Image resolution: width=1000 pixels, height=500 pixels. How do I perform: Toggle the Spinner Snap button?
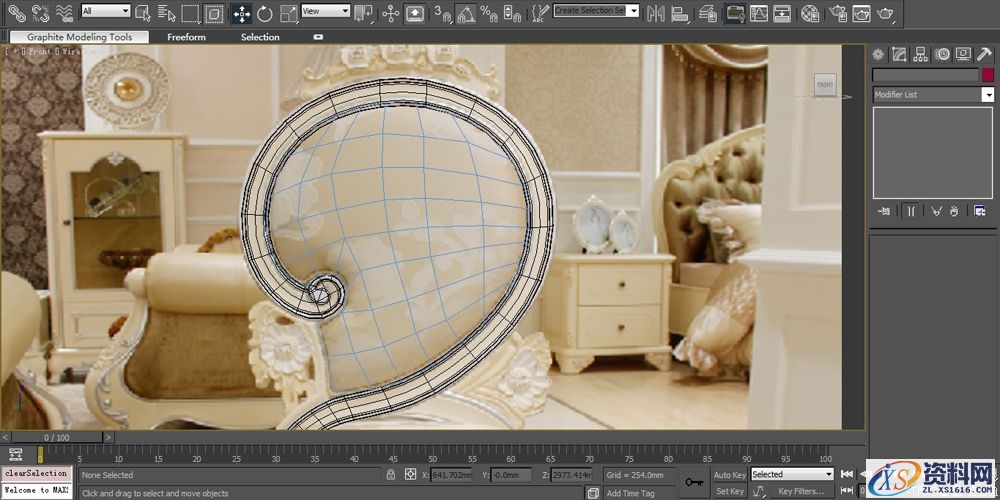coord(511,13)
